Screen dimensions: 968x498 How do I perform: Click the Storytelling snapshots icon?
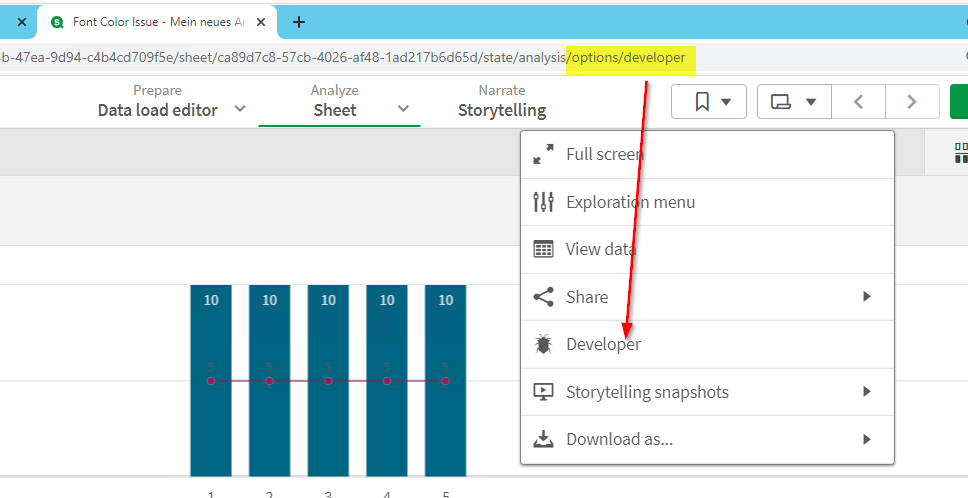pyautogui.click(x=543, y=392)
